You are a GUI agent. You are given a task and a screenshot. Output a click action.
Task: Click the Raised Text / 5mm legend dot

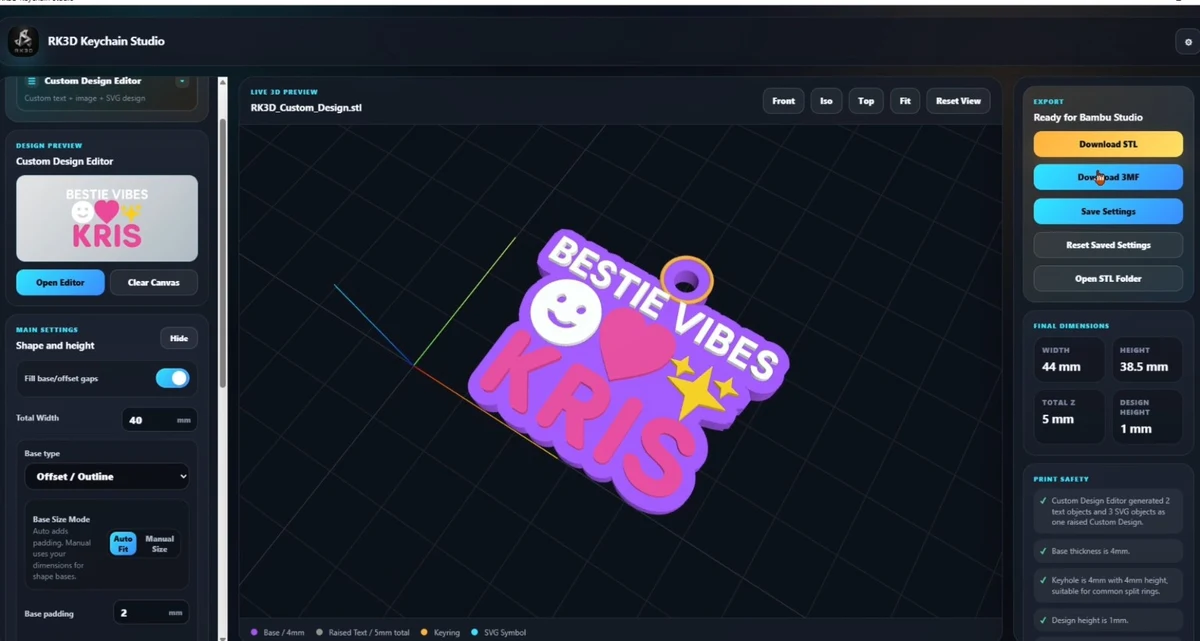point(319,632)
